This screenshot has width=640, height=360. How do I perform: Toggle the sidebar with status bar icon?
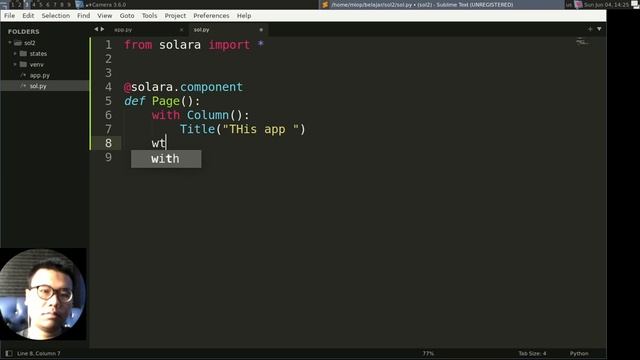click(x=9, y=353)
